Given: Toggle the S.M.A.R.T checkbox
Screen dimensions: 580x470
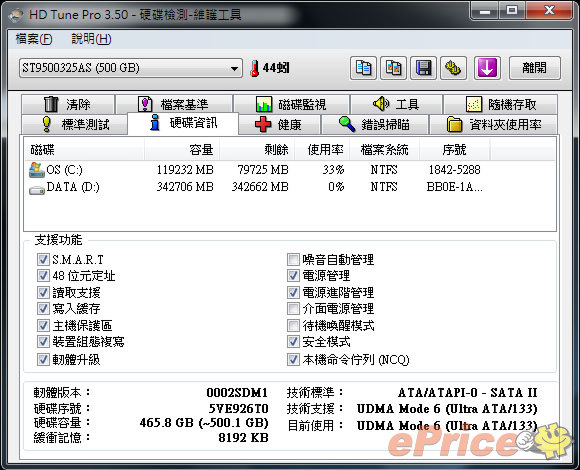Looking at the screenshot, I should click(43, 259).
